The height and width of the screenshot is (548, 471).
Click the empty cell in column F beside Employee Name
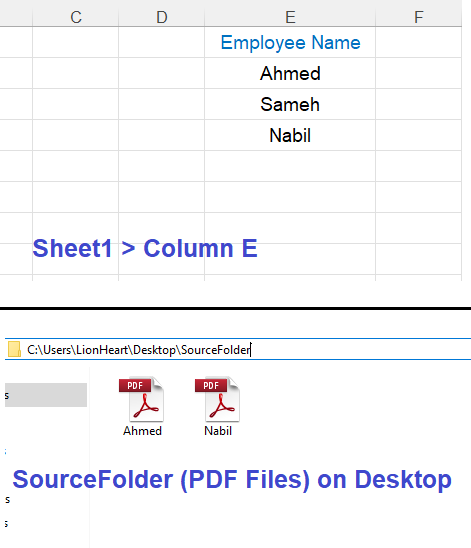coord(419,42)
